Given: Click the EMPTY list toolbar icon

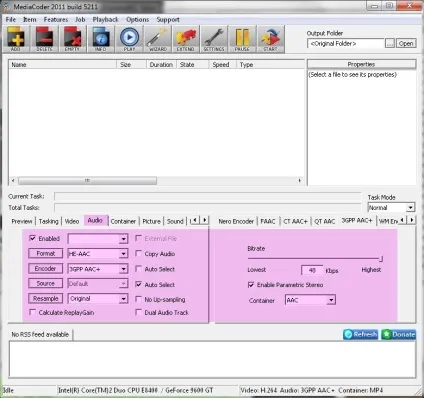Looking at the screenshot, I should pyautogui.click(x=72, y=39).
